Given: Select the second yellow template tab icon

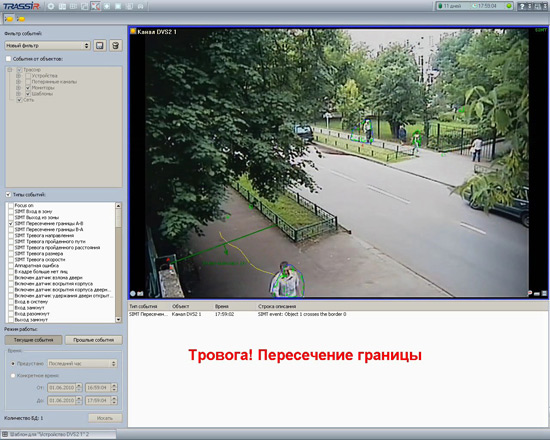Looking at the screenshot, I should tap(21, 19).
